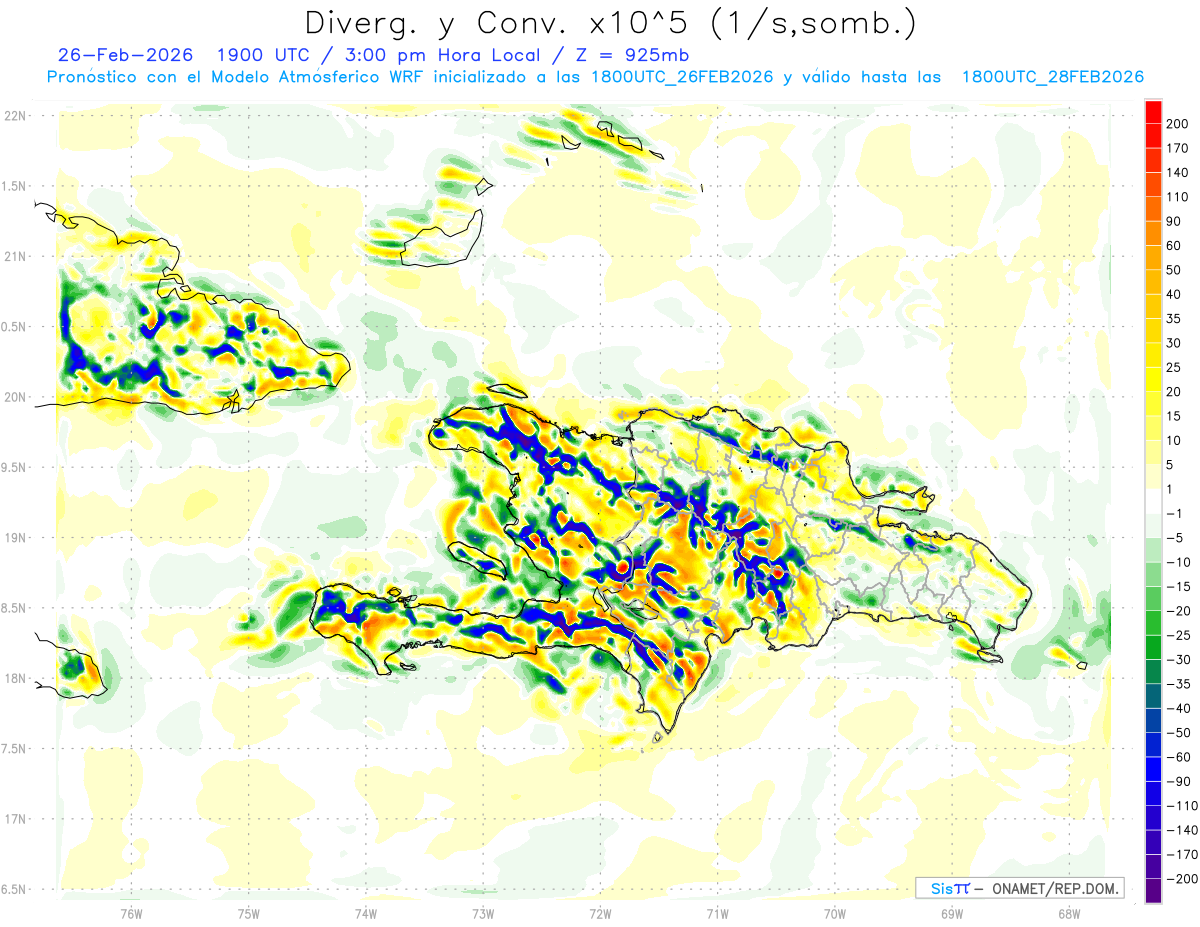This screenshot has height=927, width=1200.
Task: Click the '9.5N' latitude label
Action: pyautogui.click(x=15, y=467)
